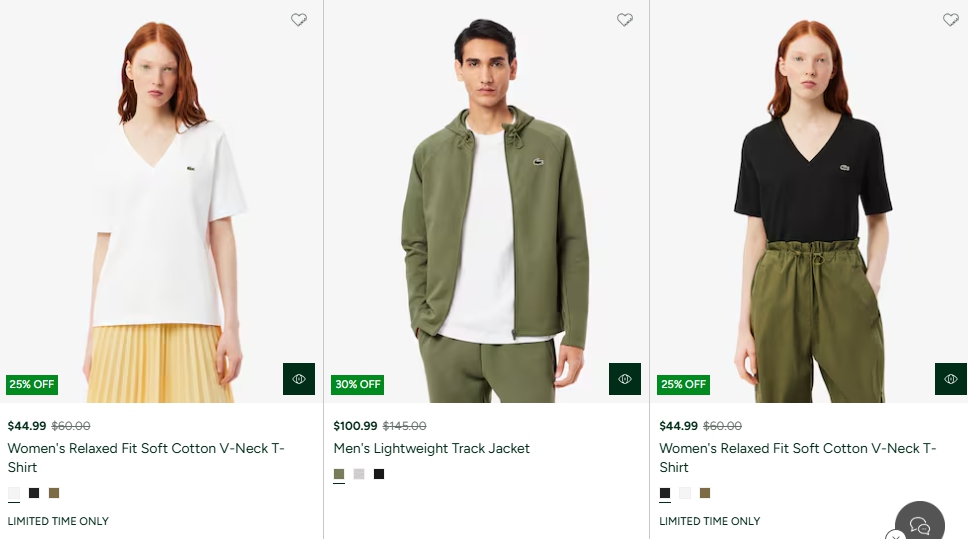Select white swatch on first T-shirt

coord(14,493)
